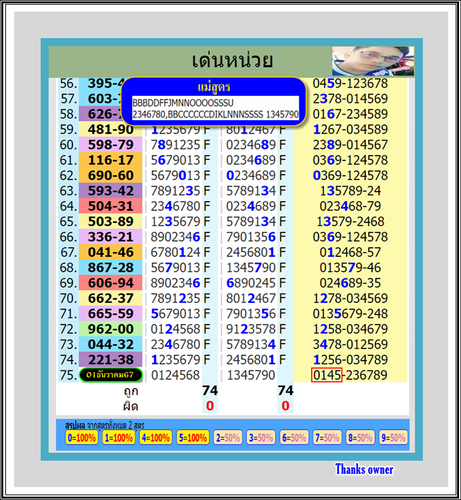The height and width of the screenshot is (500, 461).
Task: Click the เด่นหน่วย header title
Action: point(232,61)
